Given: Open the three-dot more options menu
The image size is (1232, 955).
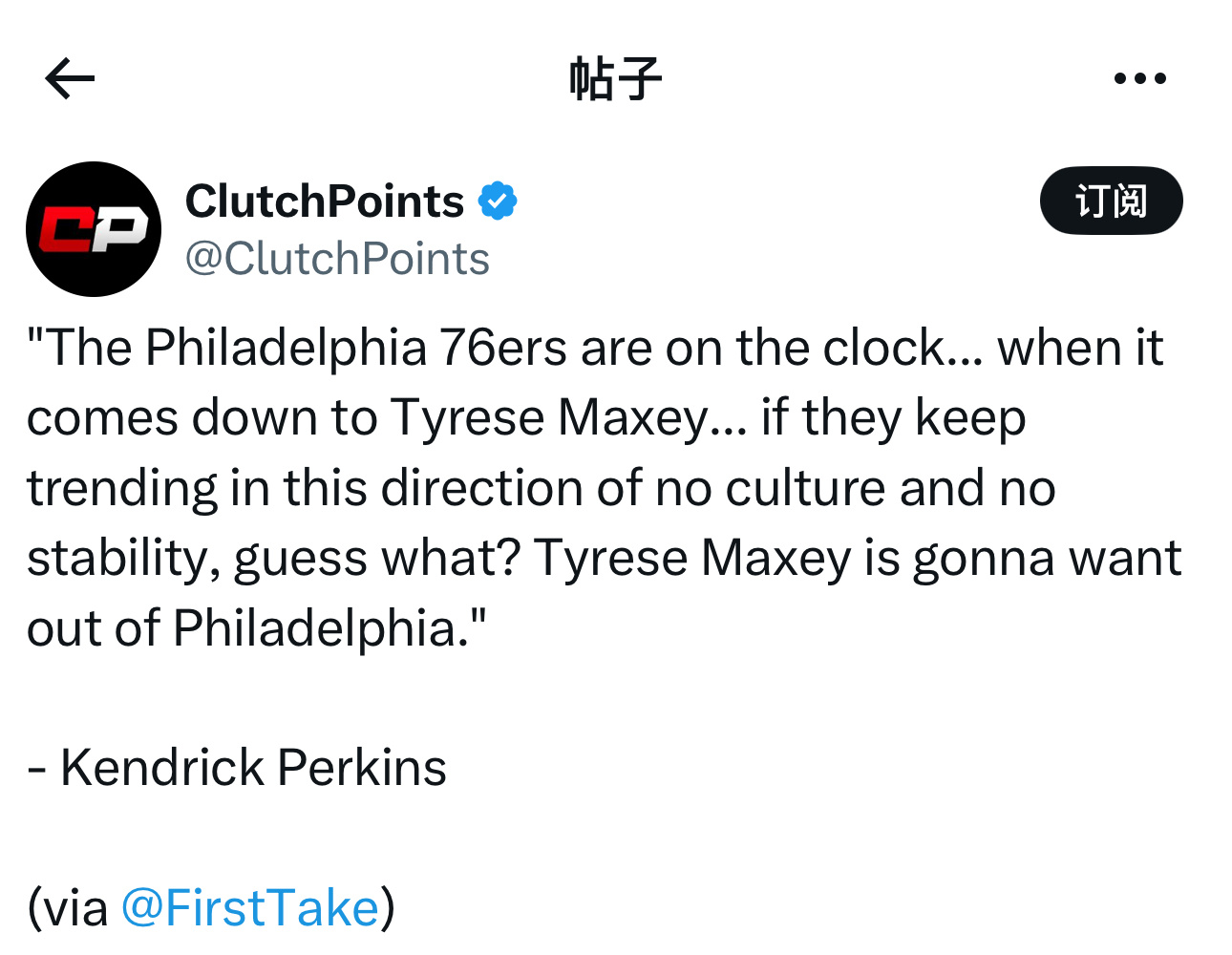Looking at the screenshot, I should tap(1140, 78).
